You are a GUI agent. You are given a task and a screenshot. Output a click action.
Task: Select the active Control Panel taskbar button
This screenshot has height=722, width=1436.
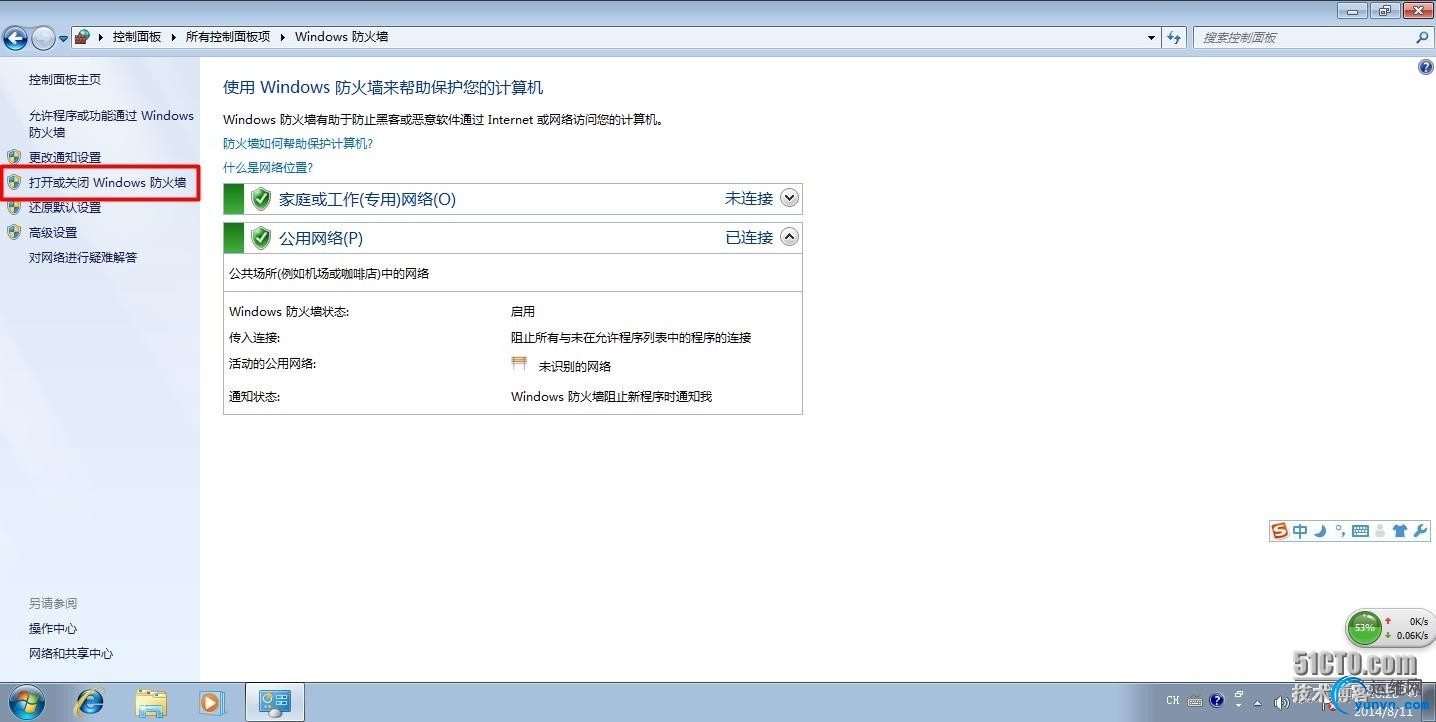274,702
